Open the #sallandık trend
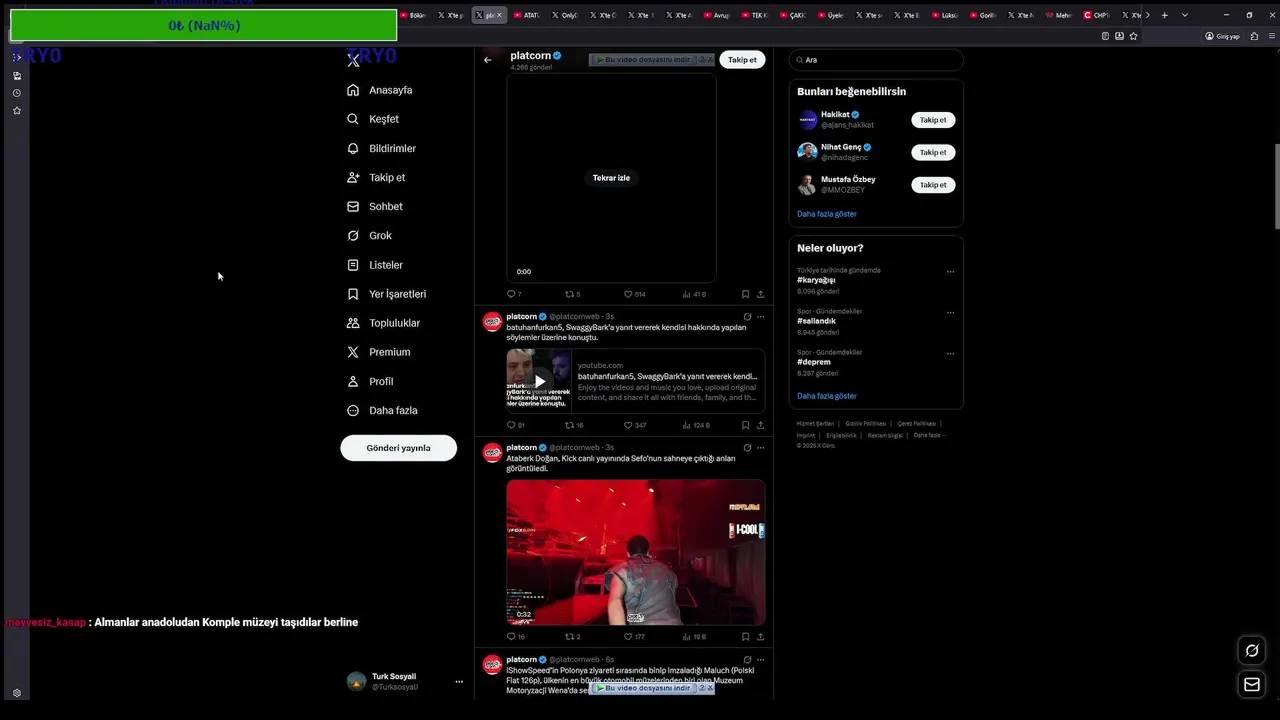1280x720 pixels. click(816, 321)
